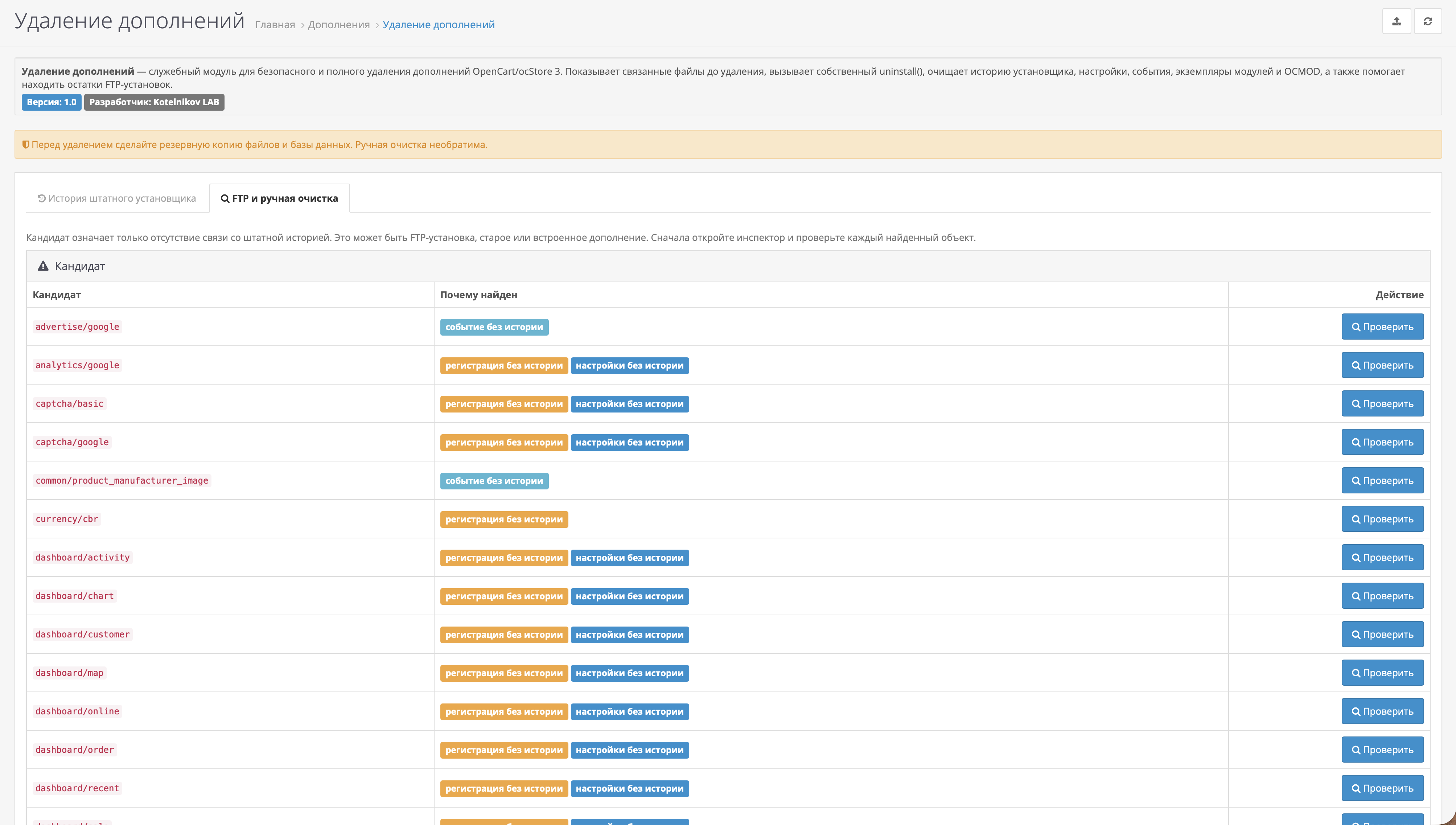Image resolution: width=1456 pixels, height=825 pixels.
Task: Click the dashboard/activity candidate name
Action: point(83,558)
